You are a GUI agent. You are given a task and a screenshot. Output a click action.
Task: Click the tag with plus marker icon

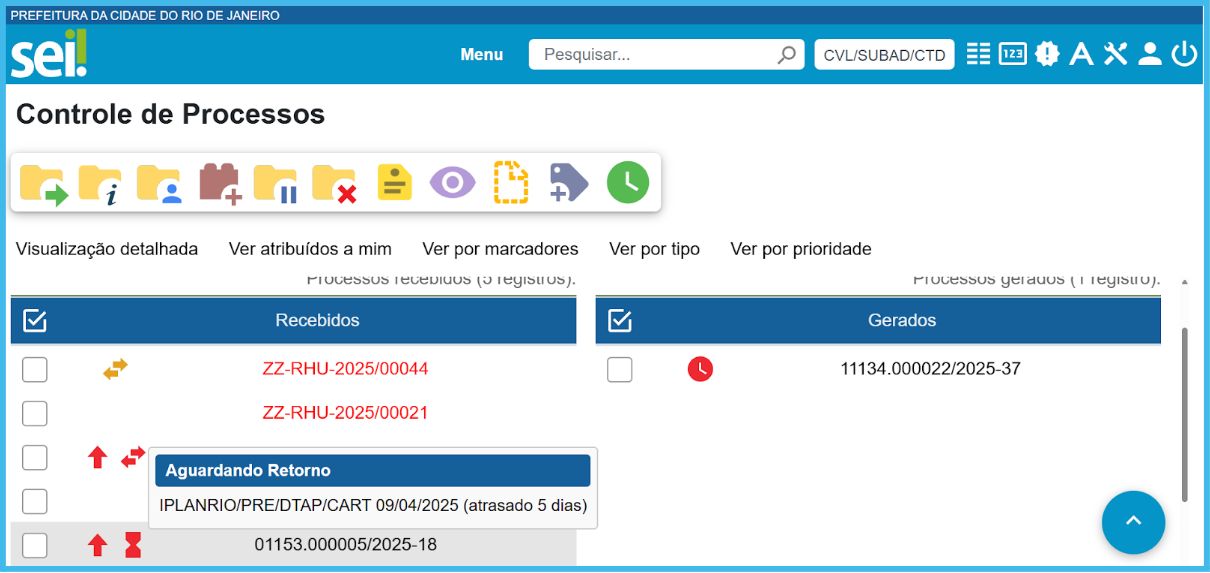[569, 184]
